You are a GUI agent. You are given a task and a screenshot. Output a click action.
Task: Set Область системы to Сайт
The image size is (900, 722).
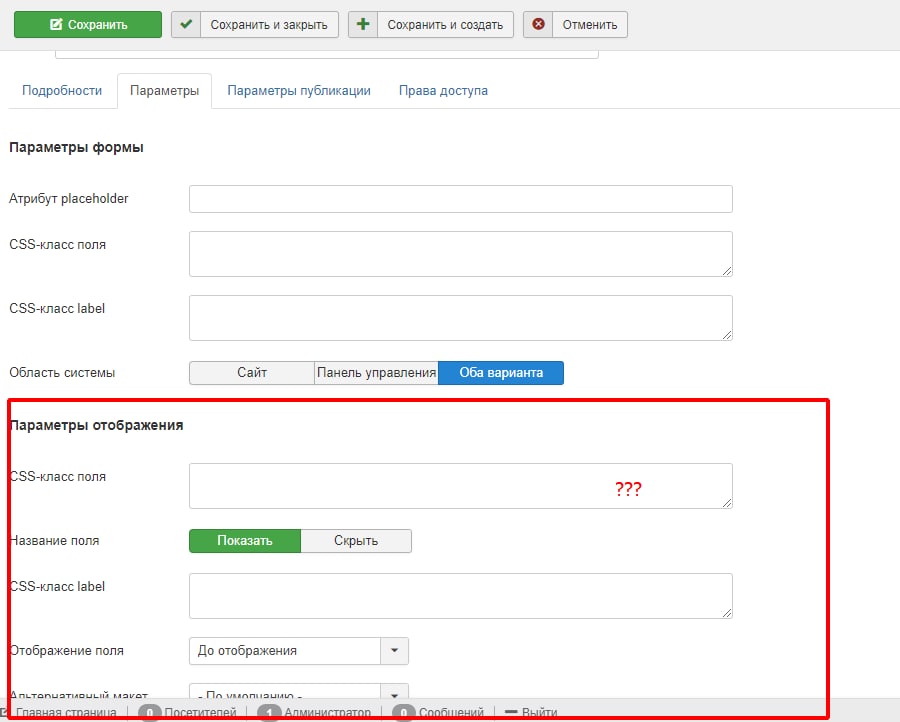(x=252, y=373)
